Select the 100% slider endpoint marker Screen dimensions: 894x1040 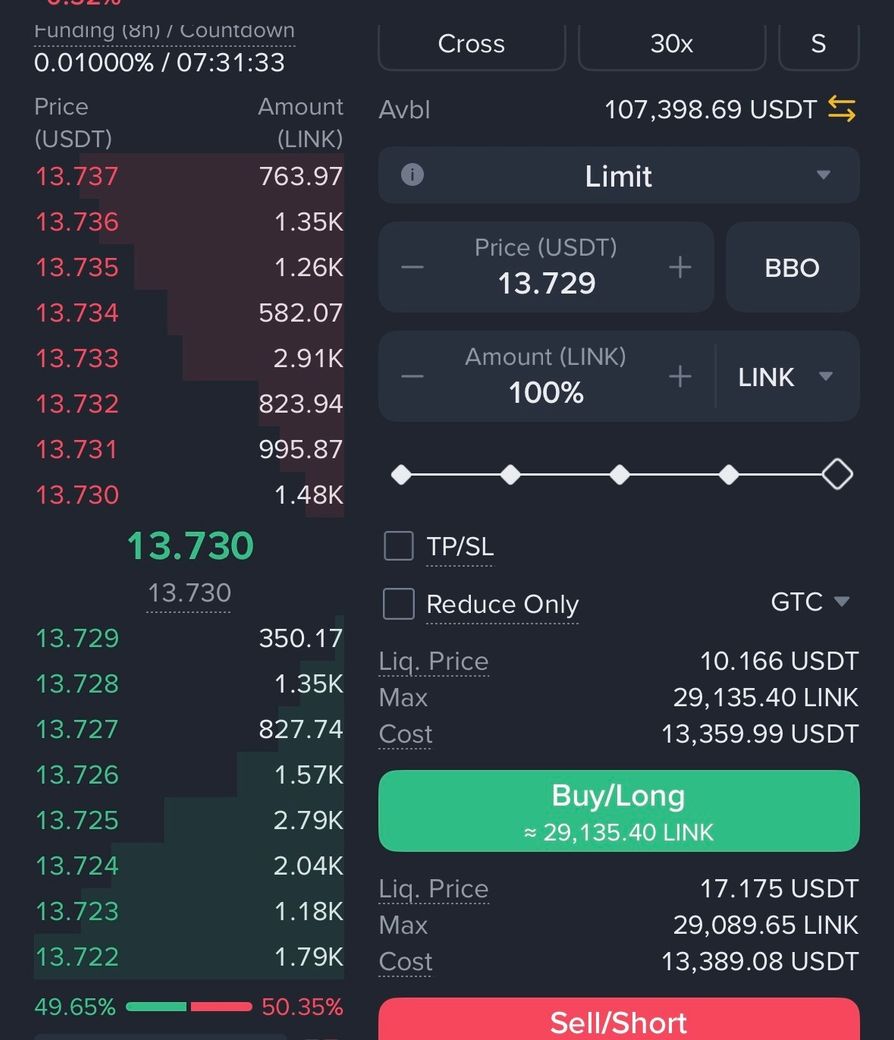pyautogui.click(x=837, y=474)
